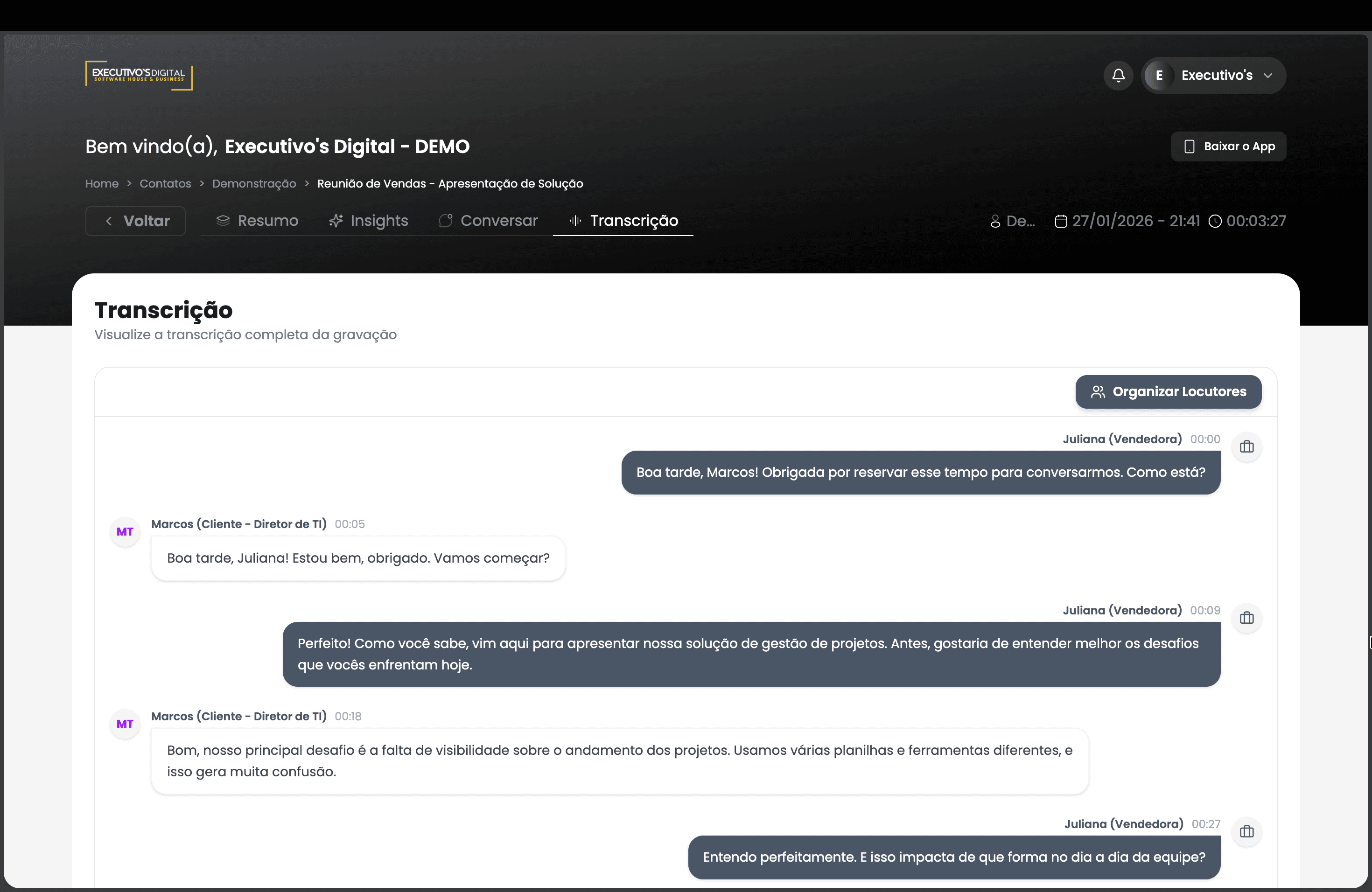Click the MT avatar at the 00:05 message
The image size is (1372, 892).
click(x=125, y=531)
